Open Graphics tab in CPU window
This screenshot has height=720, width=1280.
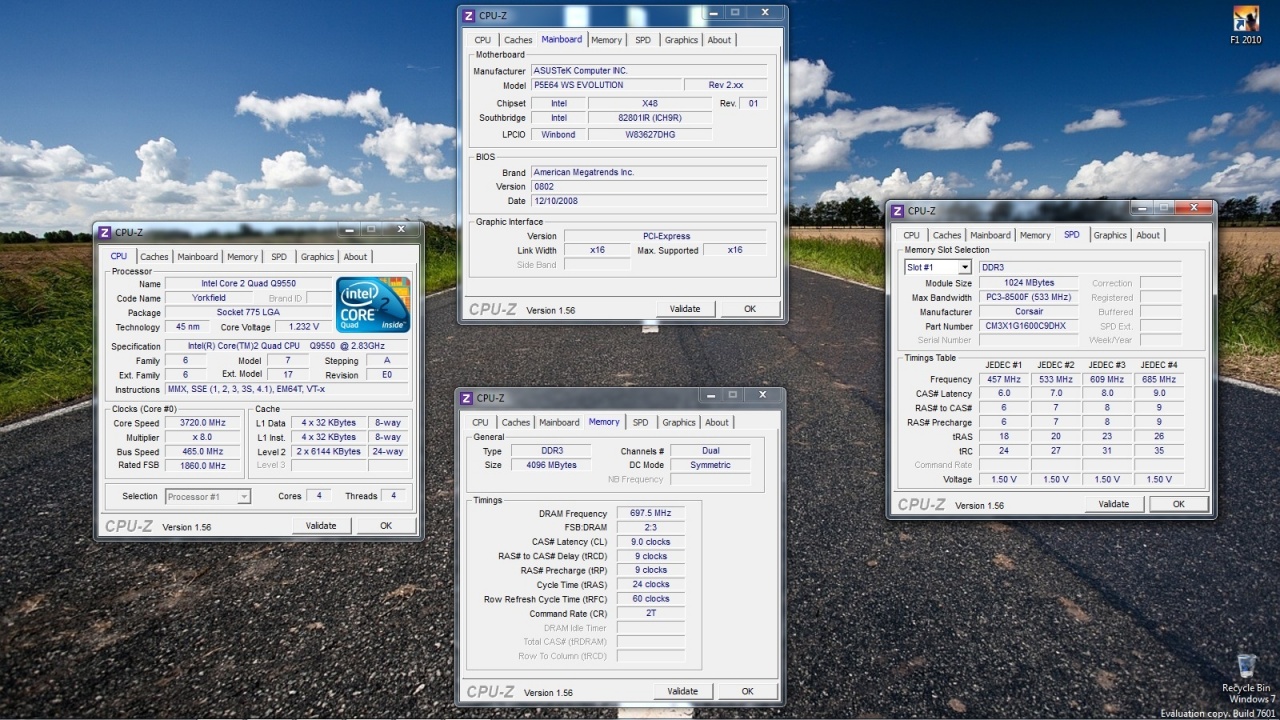(317, 257)
